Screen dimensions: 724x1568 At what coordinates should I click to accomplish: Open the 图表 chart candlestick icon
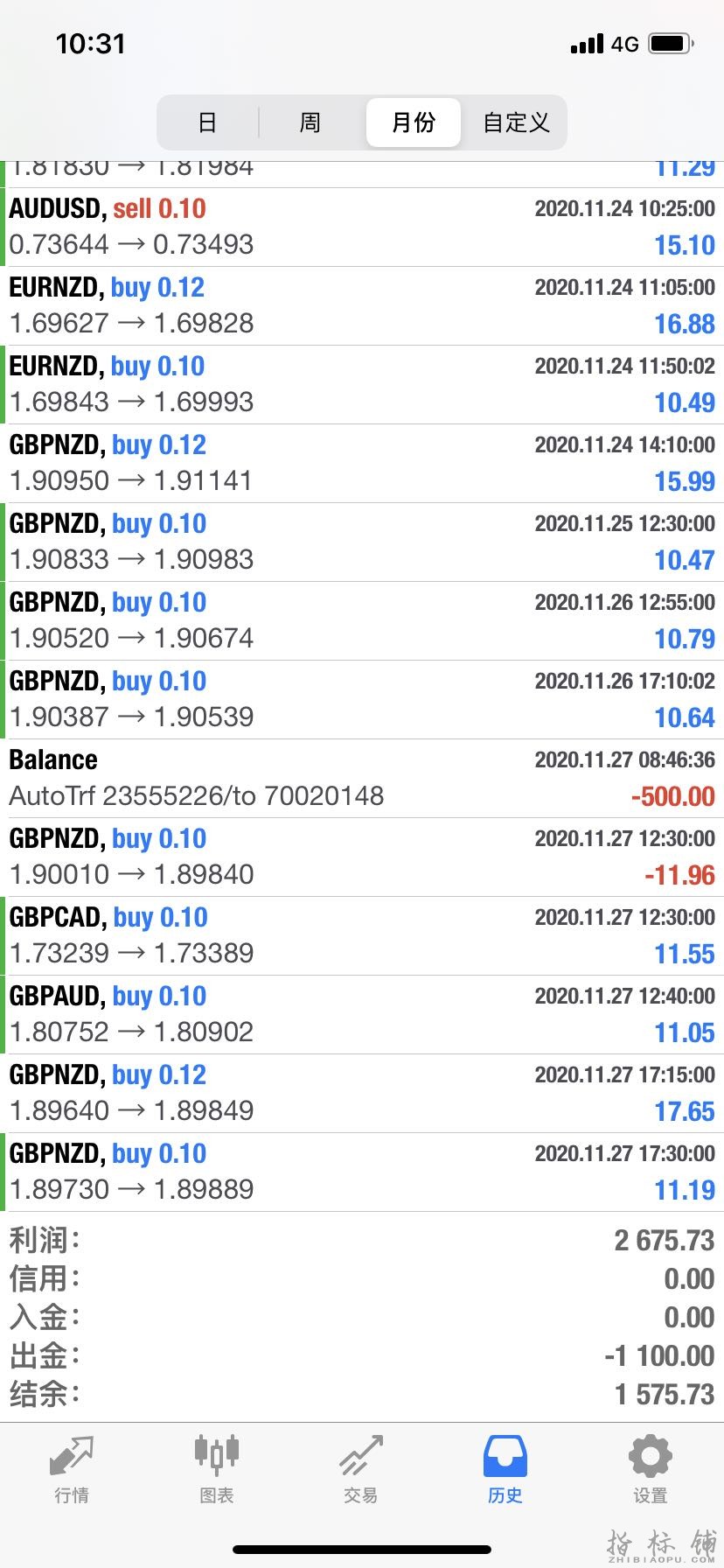click(216, 1453)
